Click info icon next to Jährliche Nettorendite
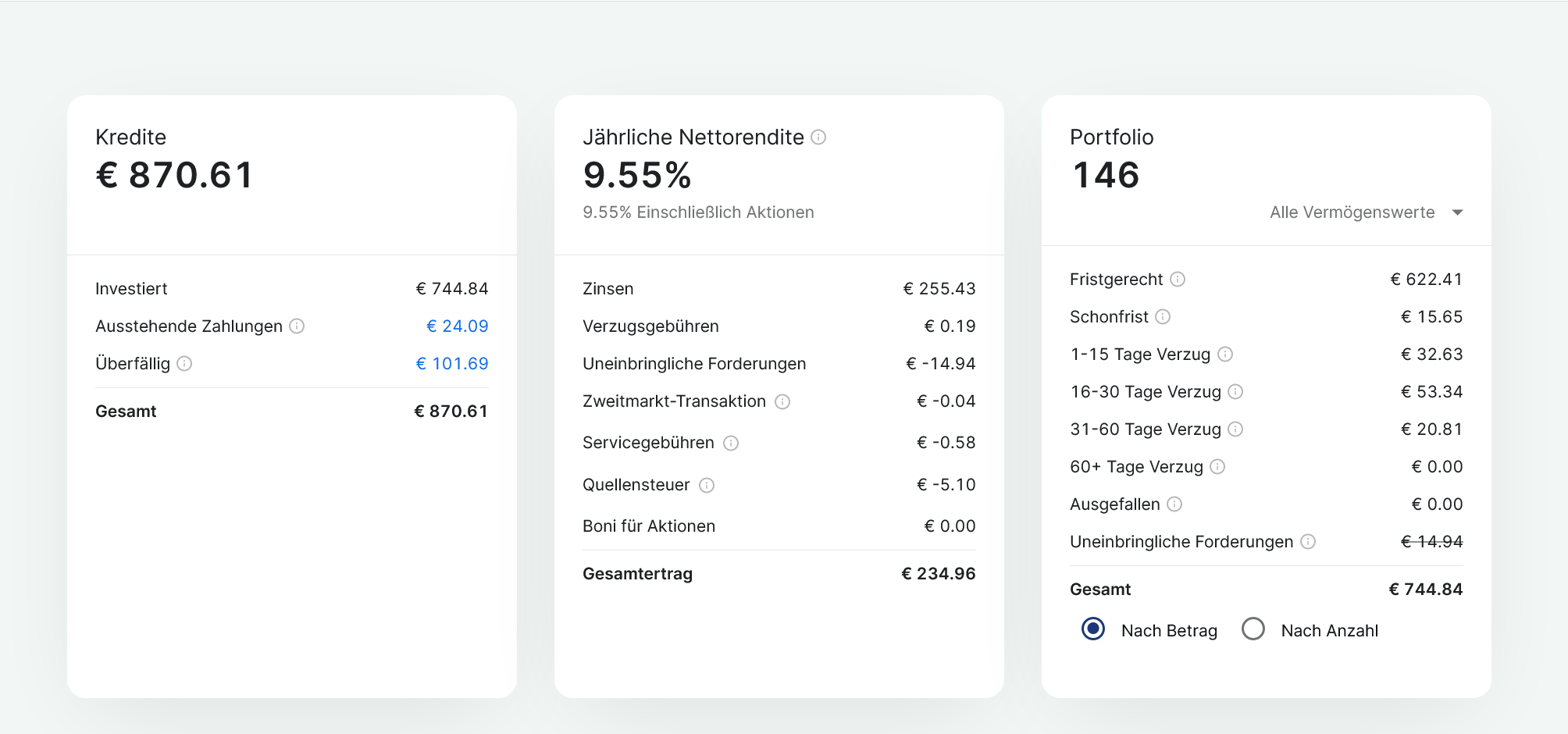Screen dimensions: 1568x734 tap(818, 137)
